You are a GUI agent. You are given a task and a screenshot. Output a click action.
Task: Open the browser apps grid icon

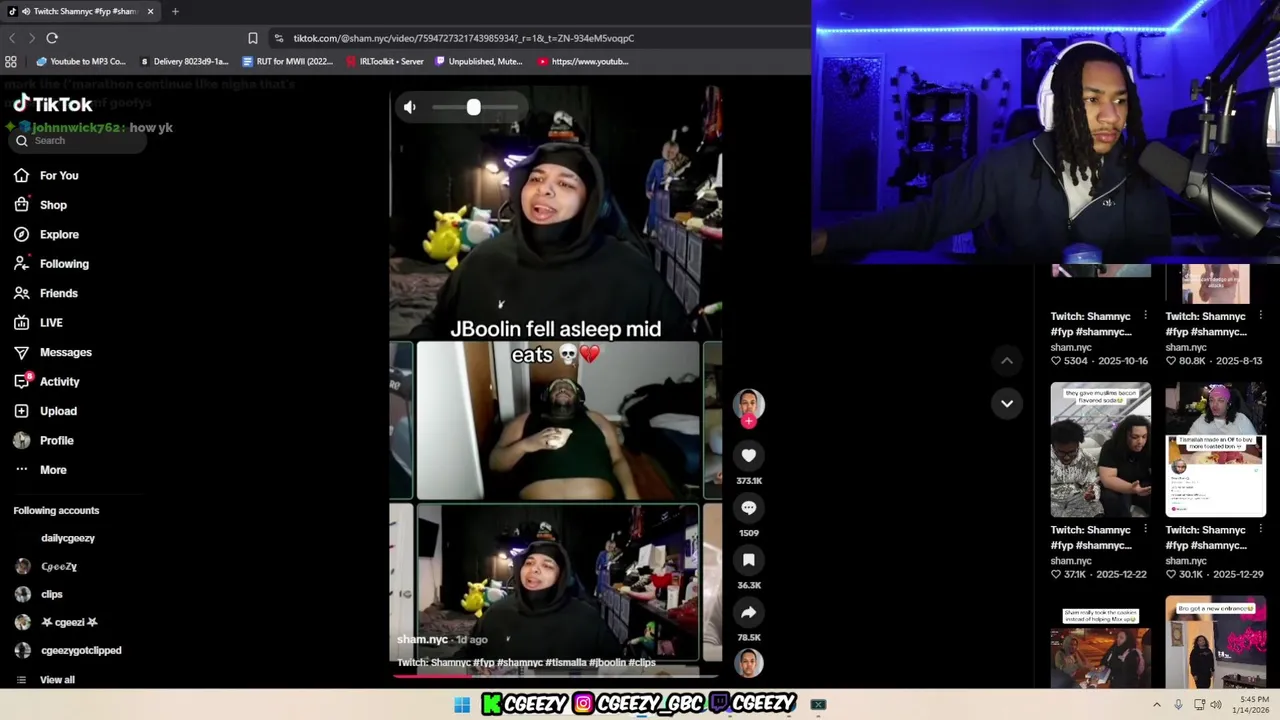point(11,61)
